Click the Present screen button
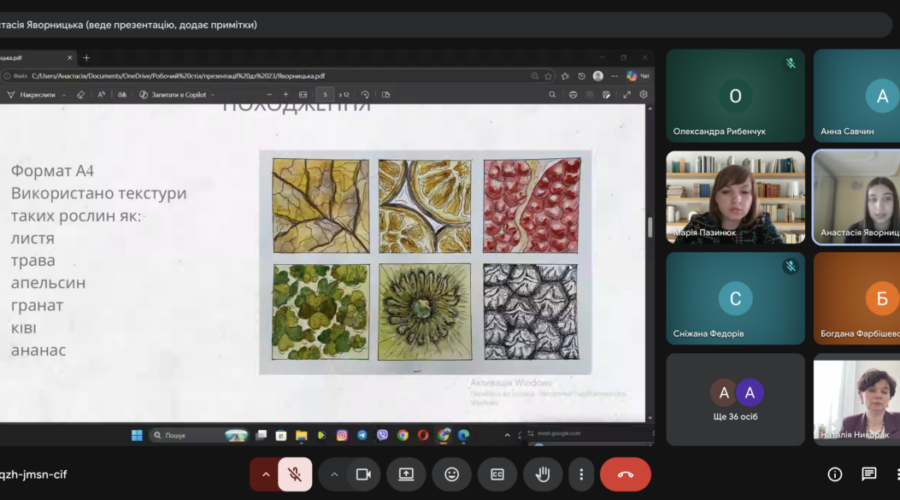 pos(406,474)
